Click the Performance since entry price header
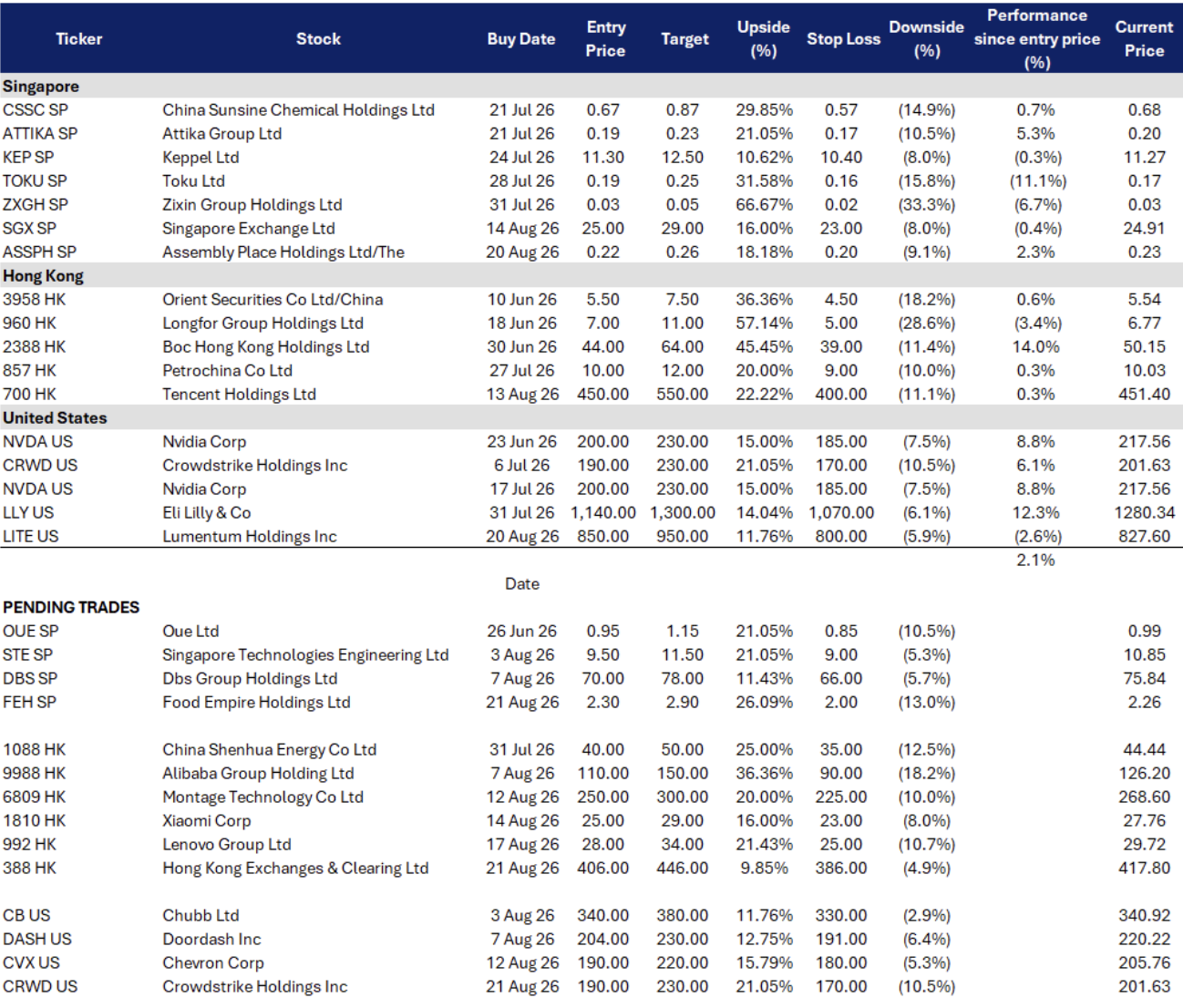1183x1008 pixels. pos(1037,39)
